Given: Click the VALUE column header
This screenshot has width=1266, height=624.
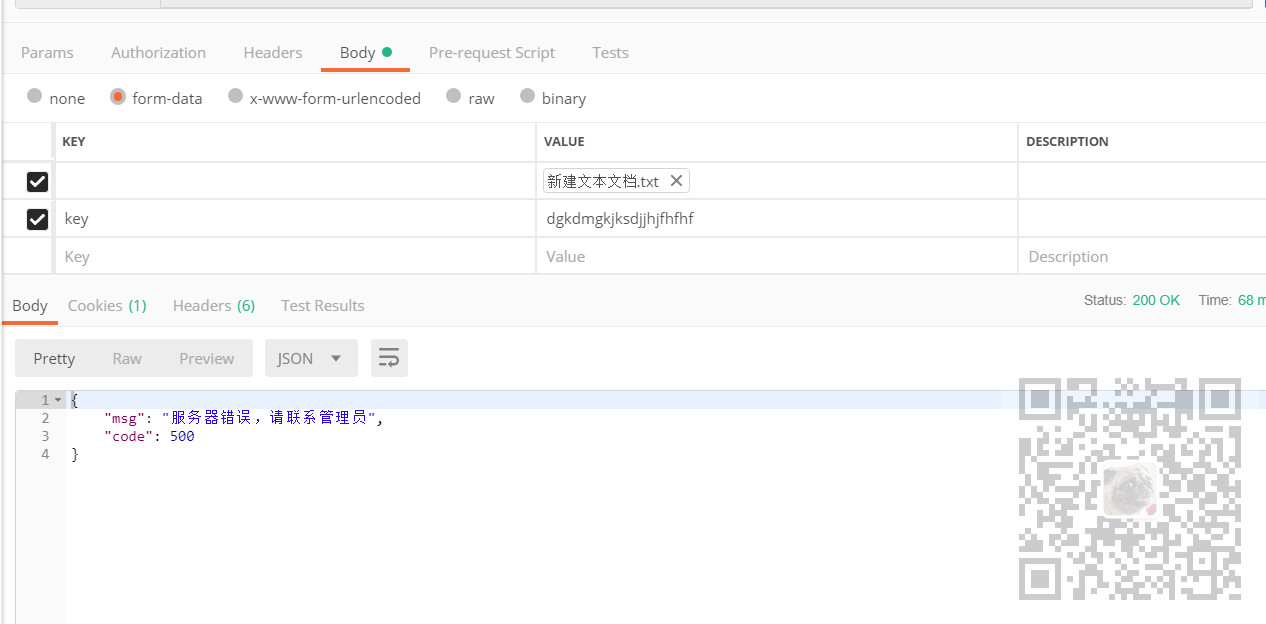Looking at the screenshot, I should [564, 141].
